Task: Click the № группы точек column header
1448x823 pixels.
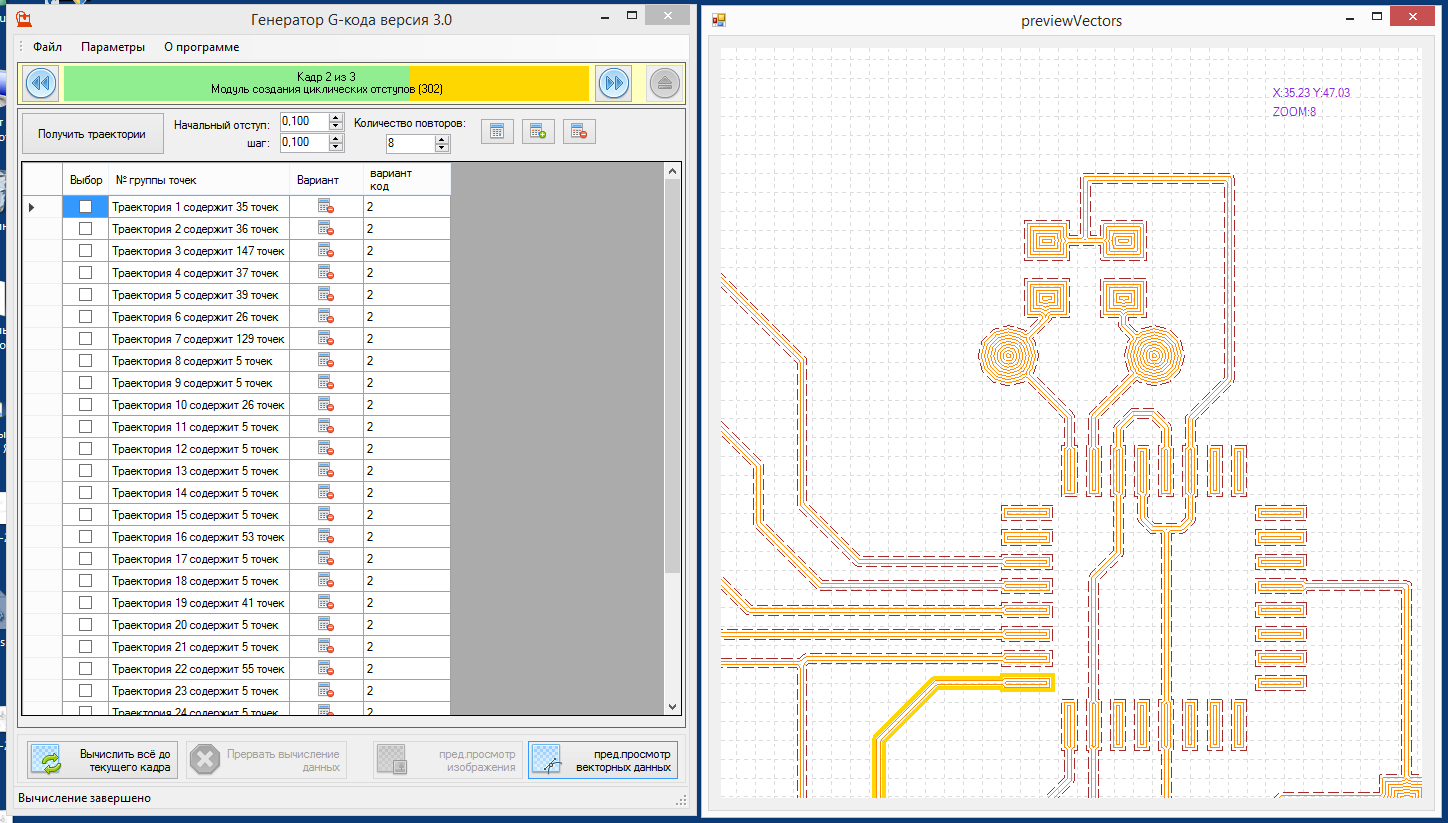Action: coord(199,180)
